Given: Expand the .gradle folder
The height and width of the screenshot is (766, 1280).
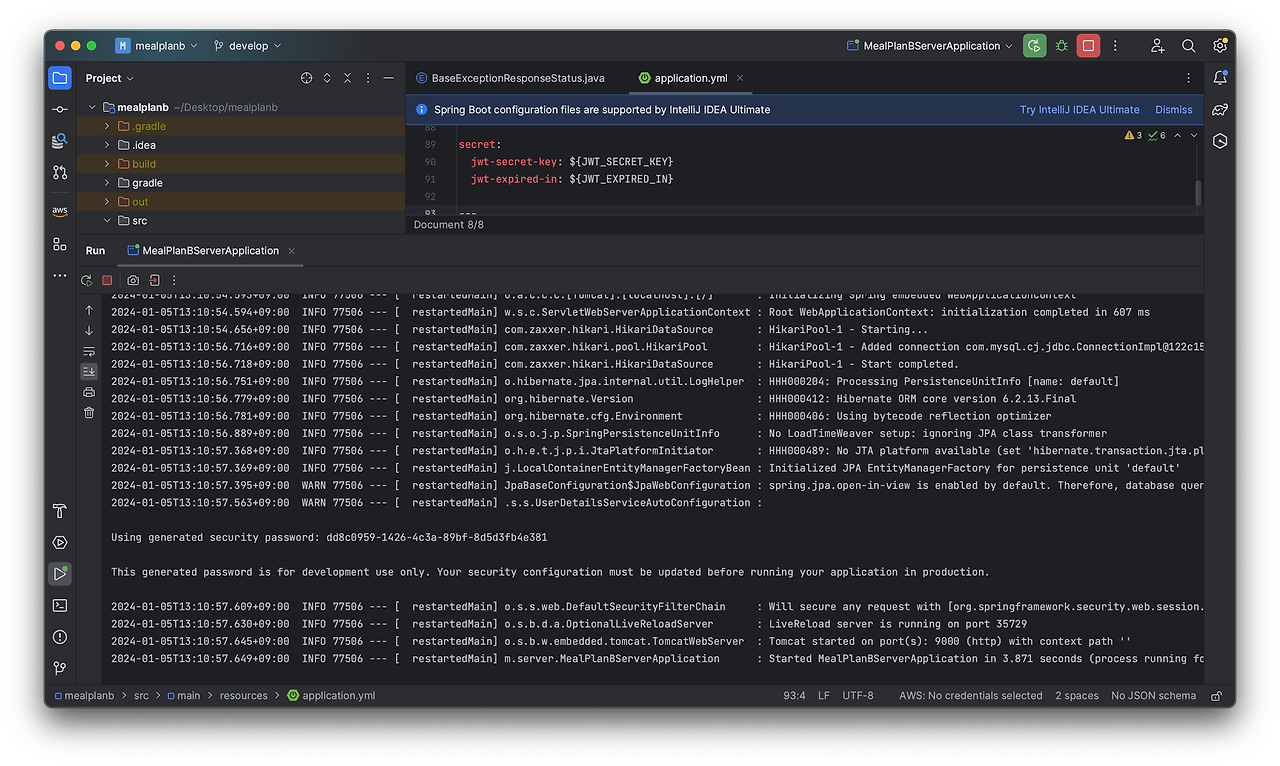Looking at the screenshot, I should pyautogui.click(x=107, y=126).
